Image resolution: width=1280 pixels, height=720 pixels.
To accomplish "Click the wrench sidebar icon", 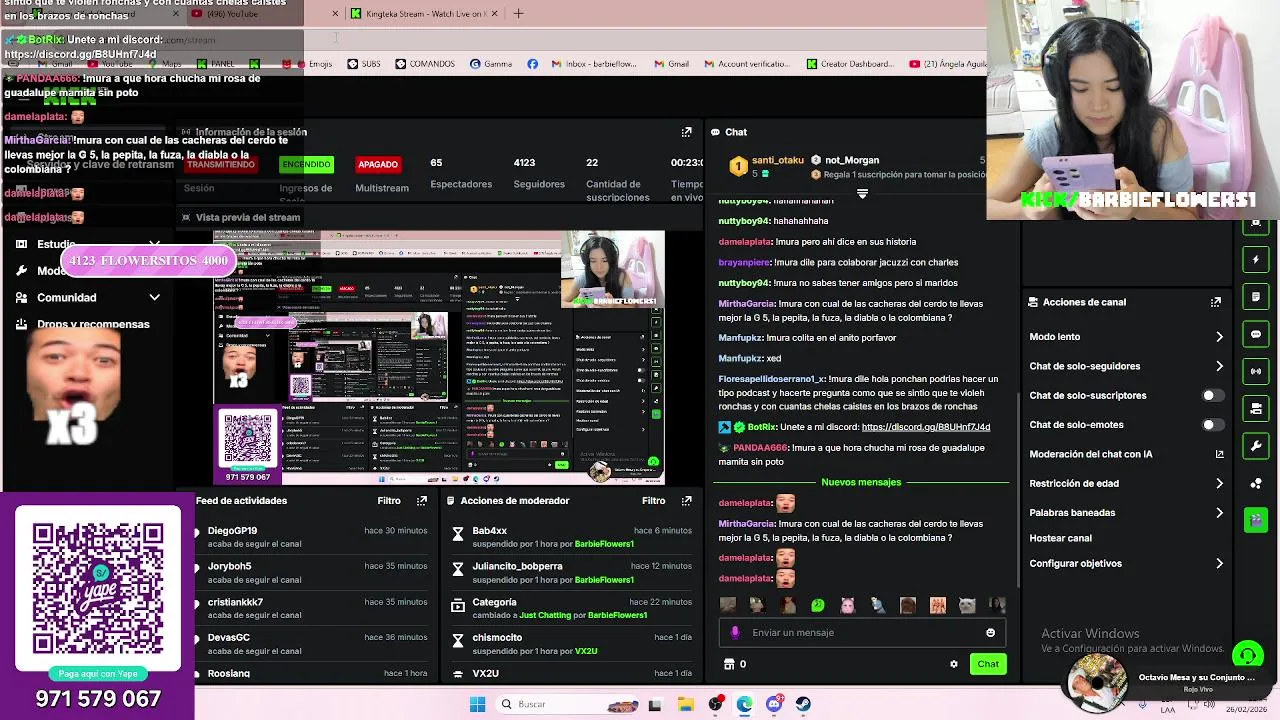I will point(1256,445).
